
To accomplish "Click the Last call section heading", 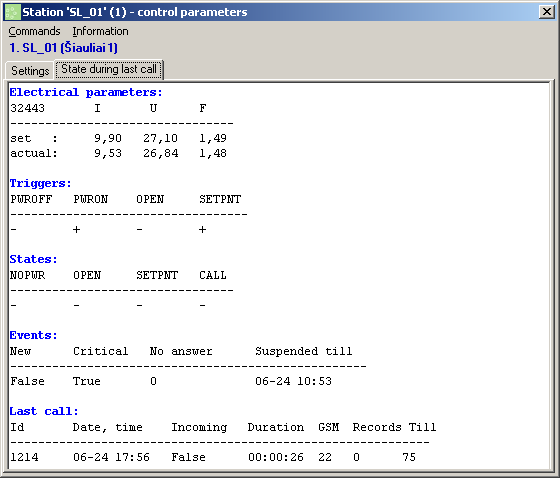I will pyautogui.click(x=44, y=412).
